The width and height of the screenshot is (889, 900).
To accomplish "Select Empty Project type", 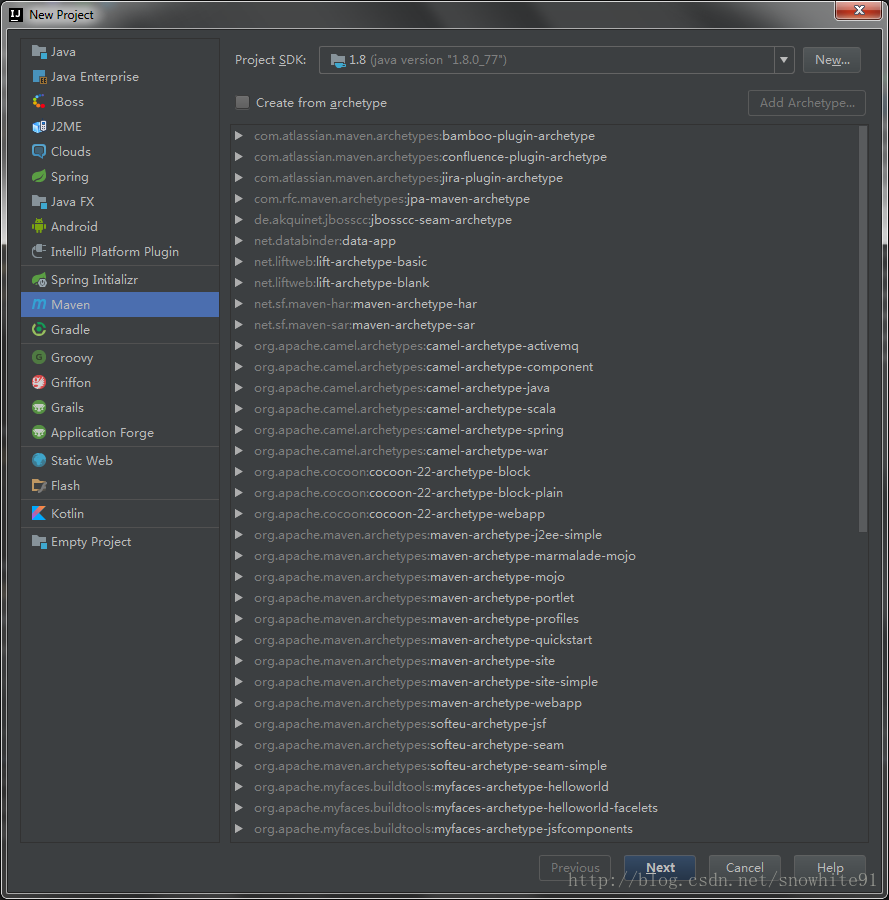I will point(120,541).
